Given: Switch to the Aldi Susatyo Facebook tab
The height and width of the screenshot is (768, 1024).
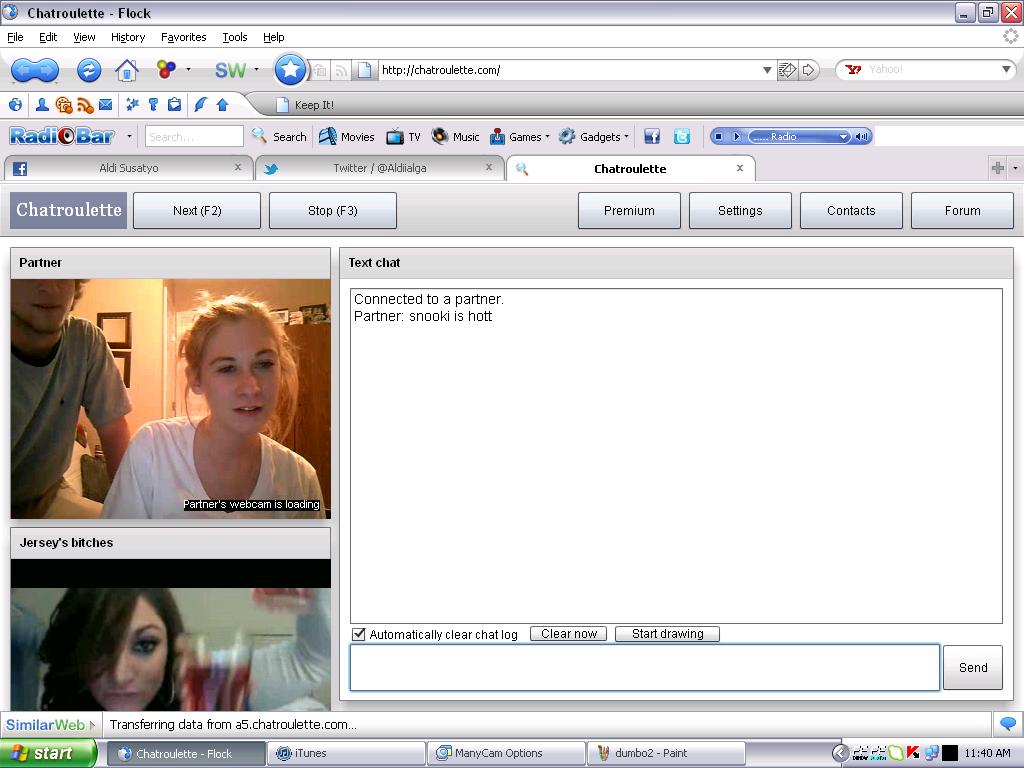Looking at the screenshot, I should (x=129, y=168).
